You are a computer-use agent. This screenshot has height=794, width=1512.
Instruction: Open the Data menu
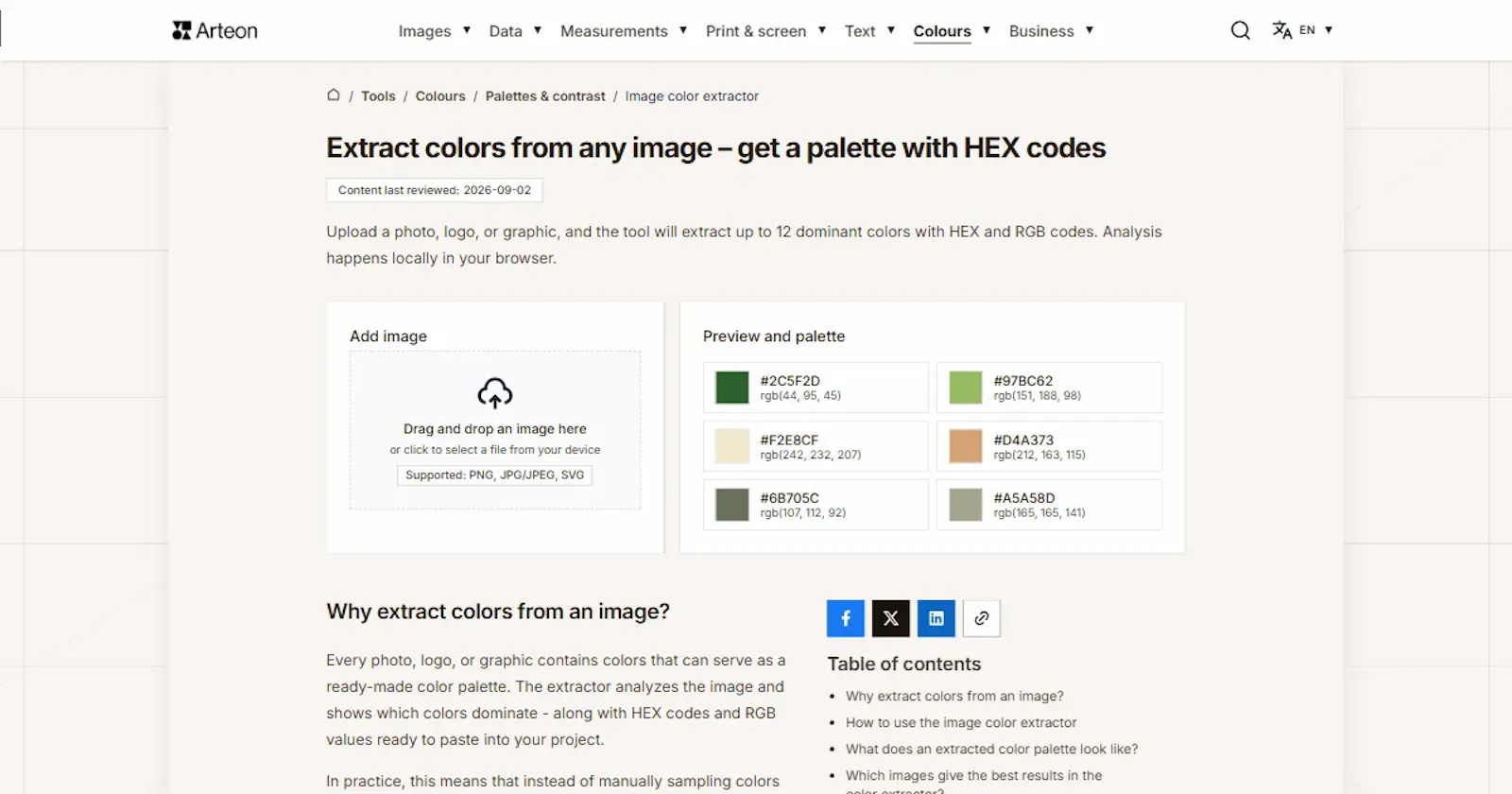tap(506, 31)
